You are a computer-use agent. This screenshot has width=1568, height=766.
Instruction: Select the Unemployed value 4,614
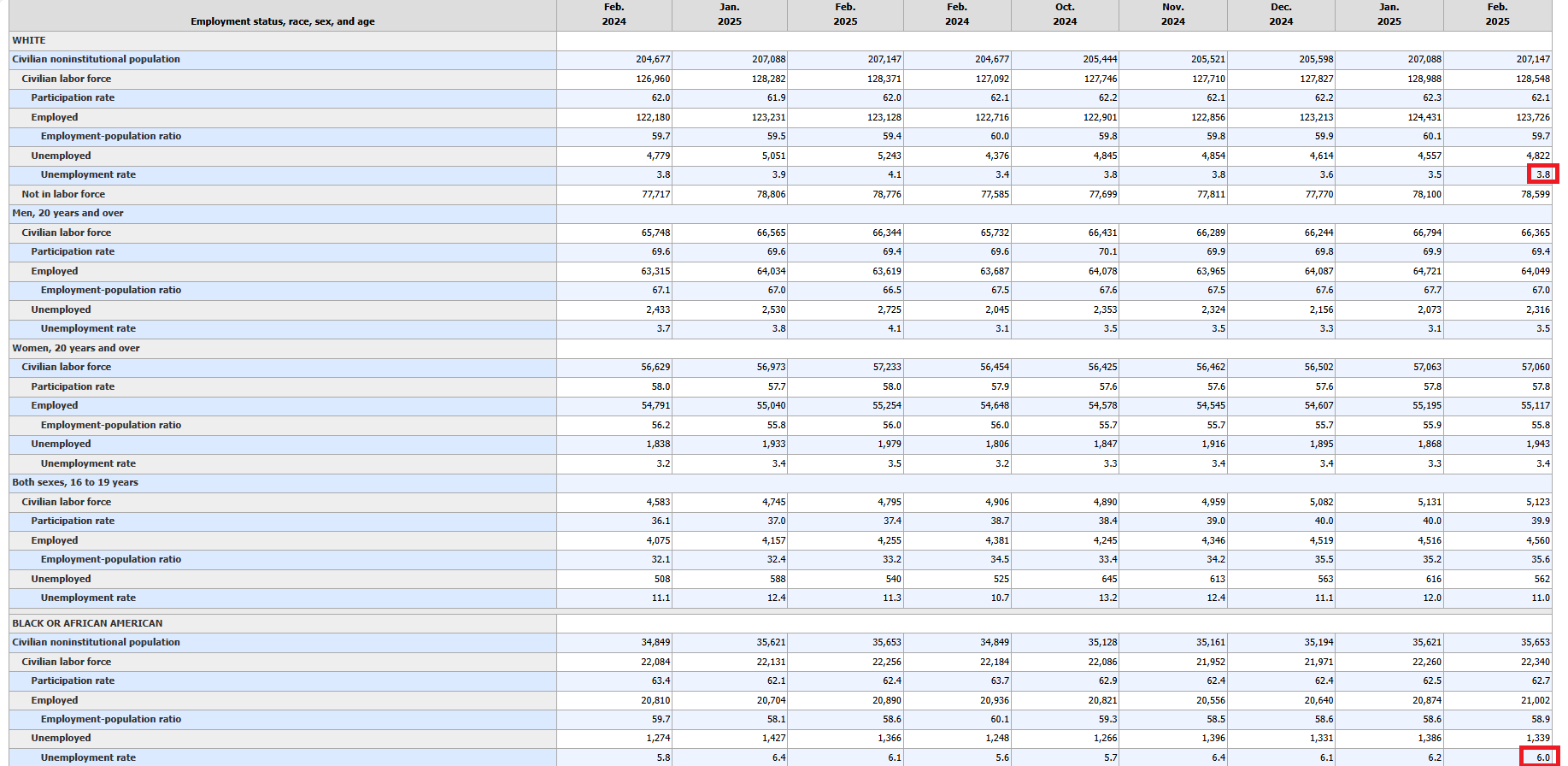(1322, 156)
